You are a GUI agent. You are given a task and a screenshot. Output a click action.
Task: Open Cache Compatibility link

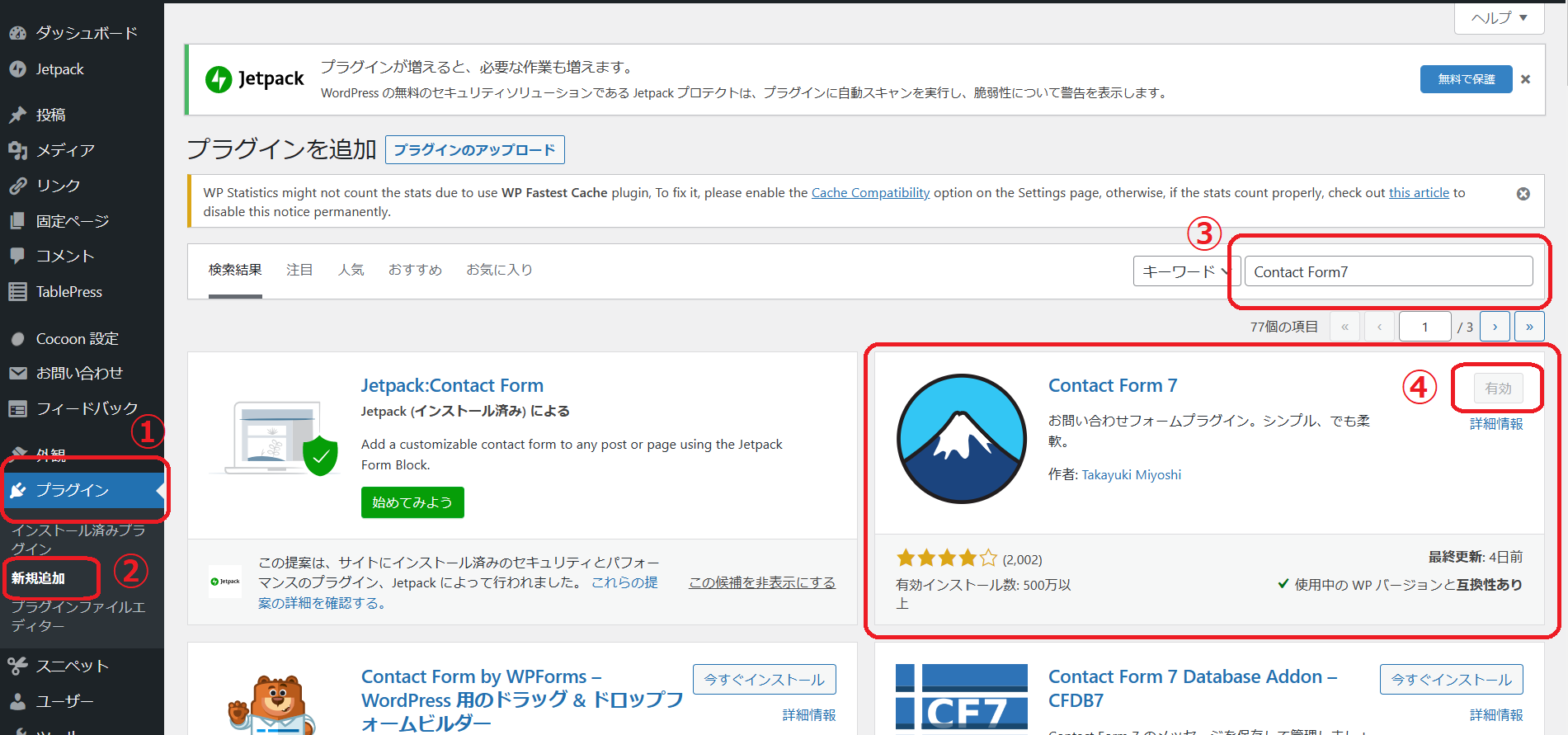point(870,193)
